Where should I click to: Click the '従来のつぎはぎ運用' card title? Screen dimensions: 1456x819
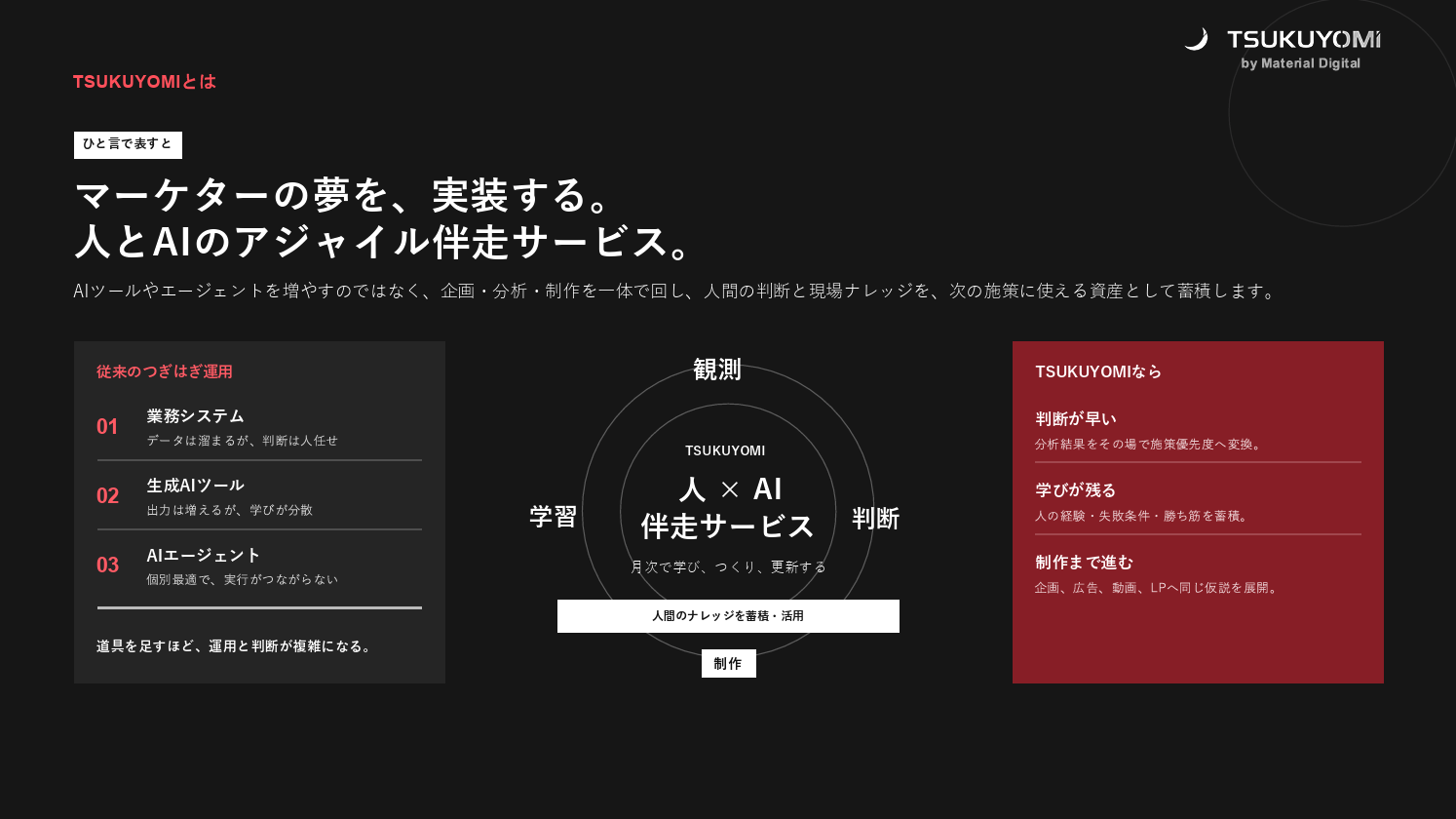[x=165, y=371]
